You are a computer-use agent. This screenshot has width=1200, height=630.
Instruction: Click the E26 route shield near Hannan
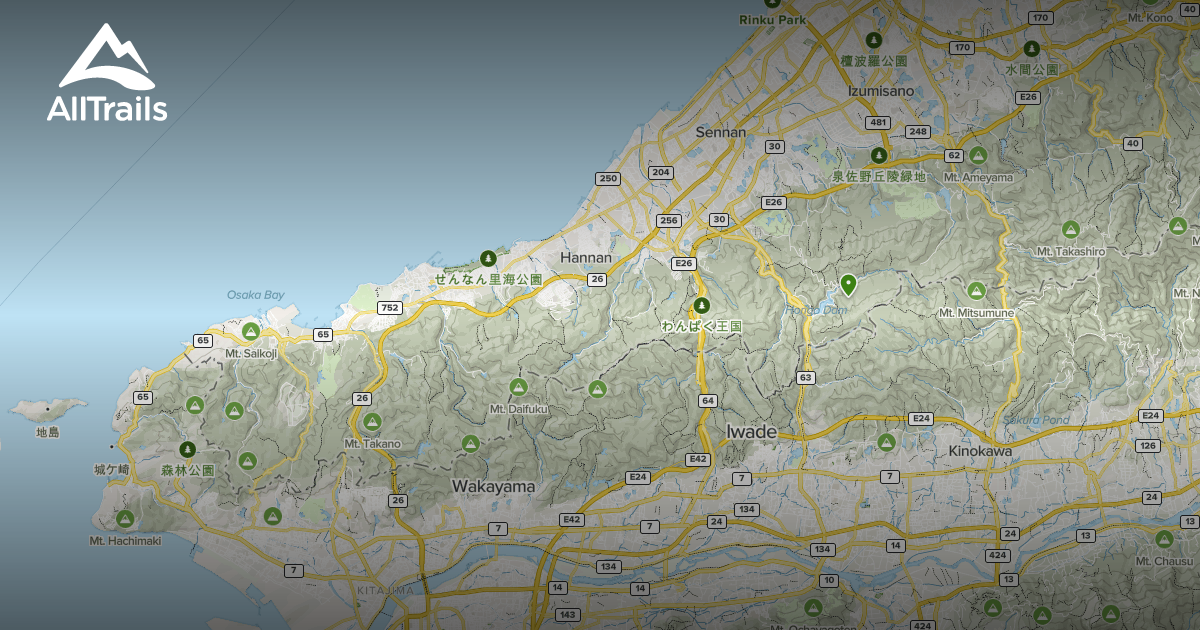click(683, 264)
